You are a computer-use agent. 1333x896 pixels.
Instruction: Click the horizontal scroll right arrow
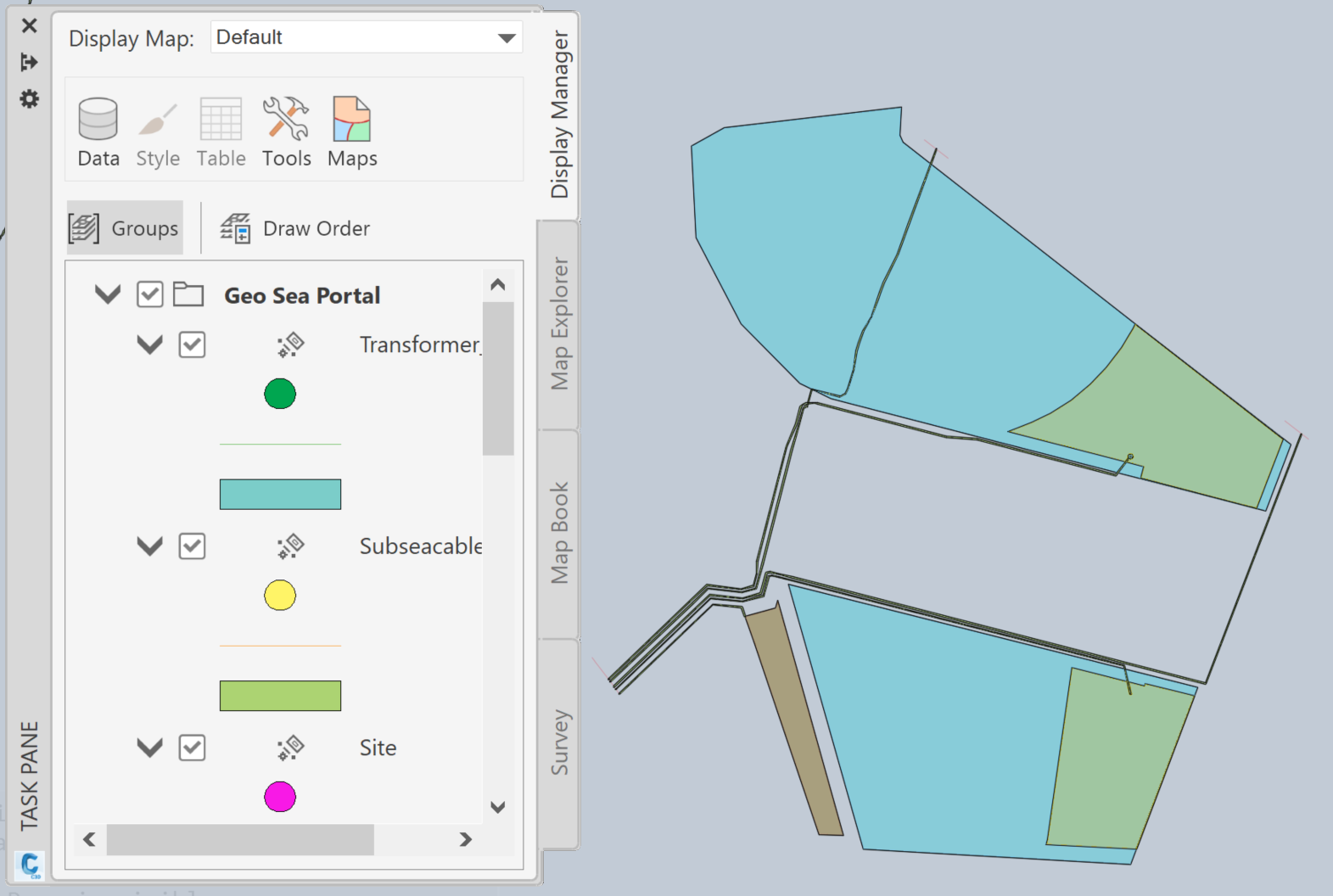point(465,839)
